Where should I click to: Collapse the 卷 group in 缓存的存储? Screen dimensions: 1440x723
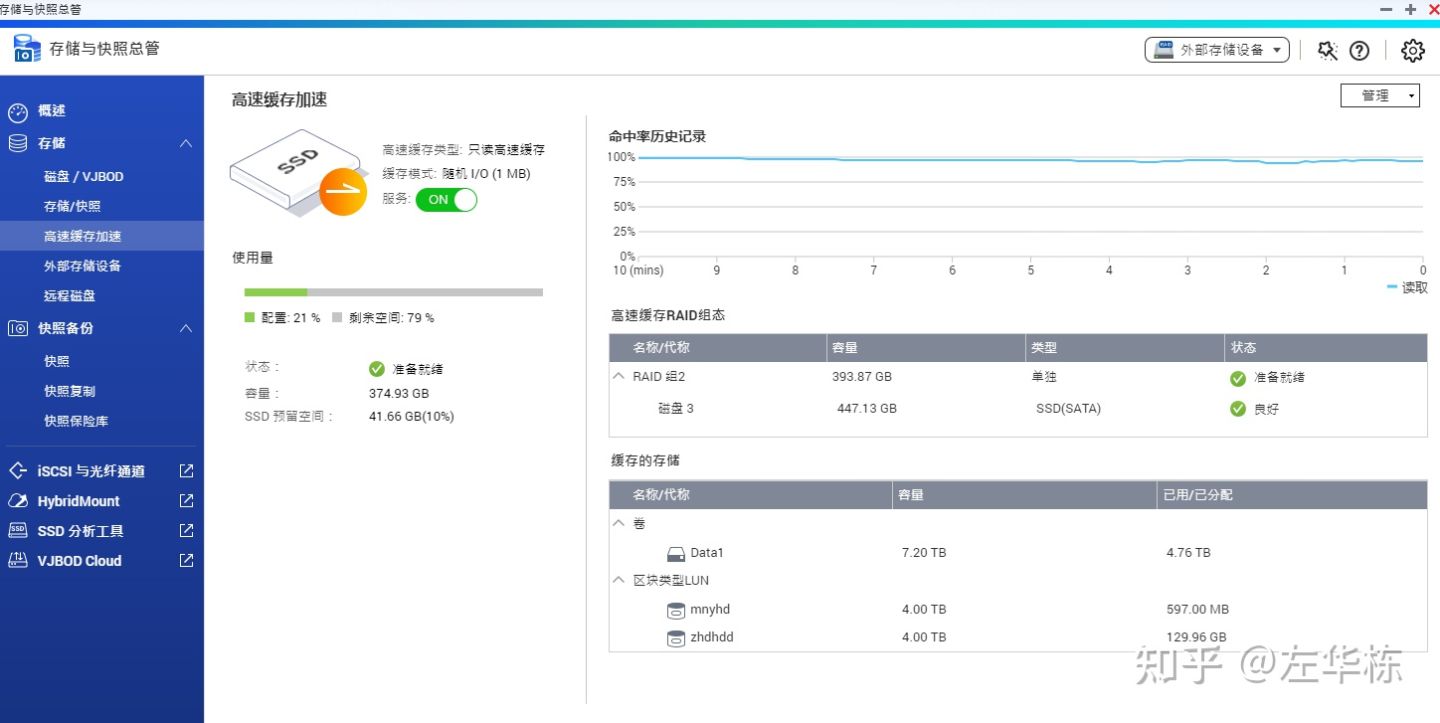[x=619, y=523]
